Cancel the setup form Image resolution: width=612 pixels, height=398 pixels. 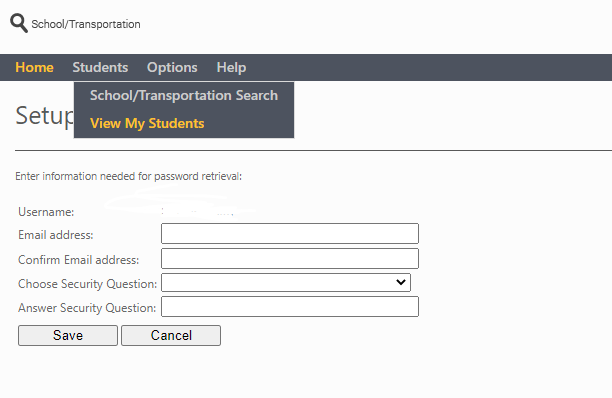(171, 336)
